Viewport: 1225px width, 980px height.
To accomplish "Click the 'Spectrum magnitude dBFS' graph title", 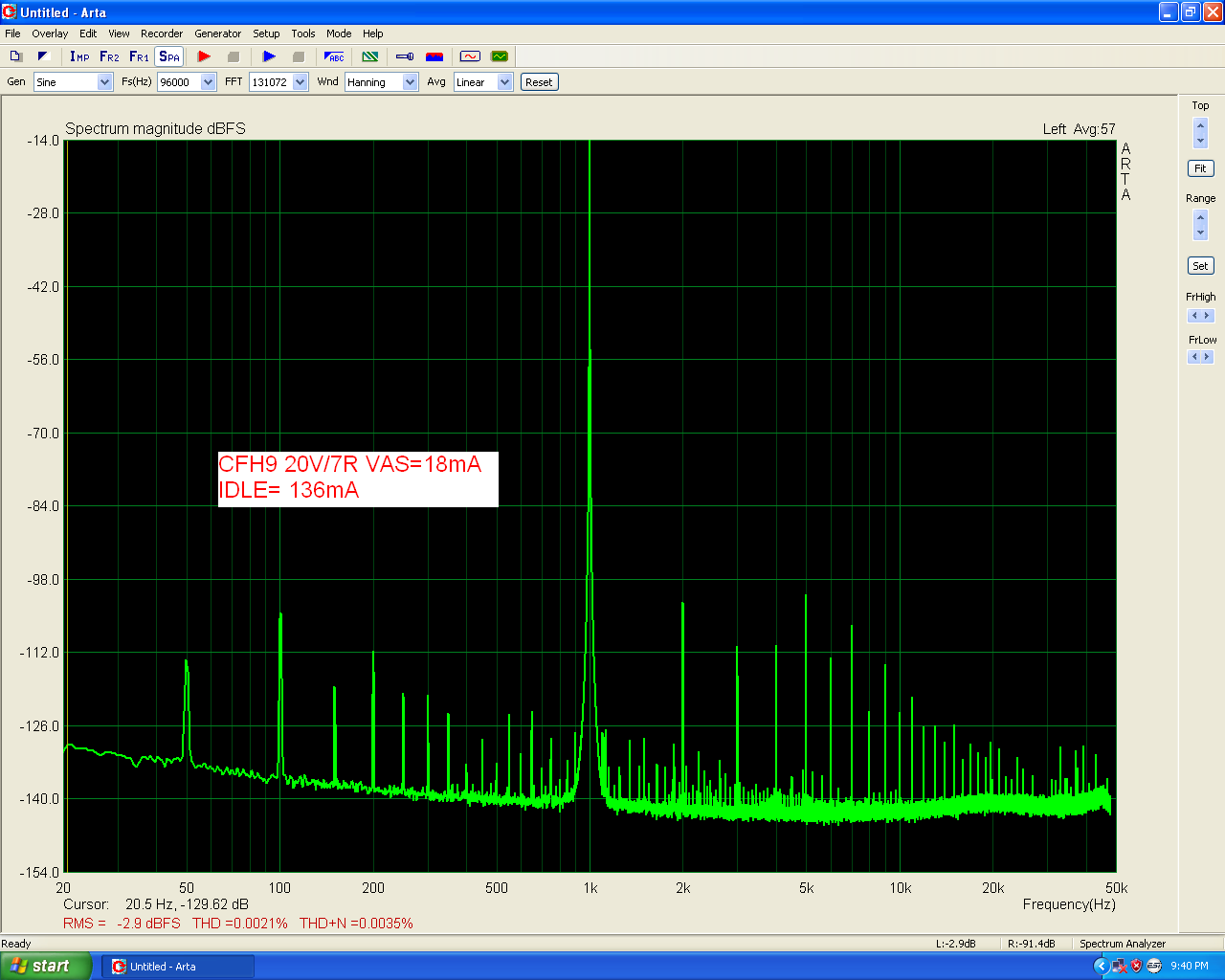I will click(155, 128).
